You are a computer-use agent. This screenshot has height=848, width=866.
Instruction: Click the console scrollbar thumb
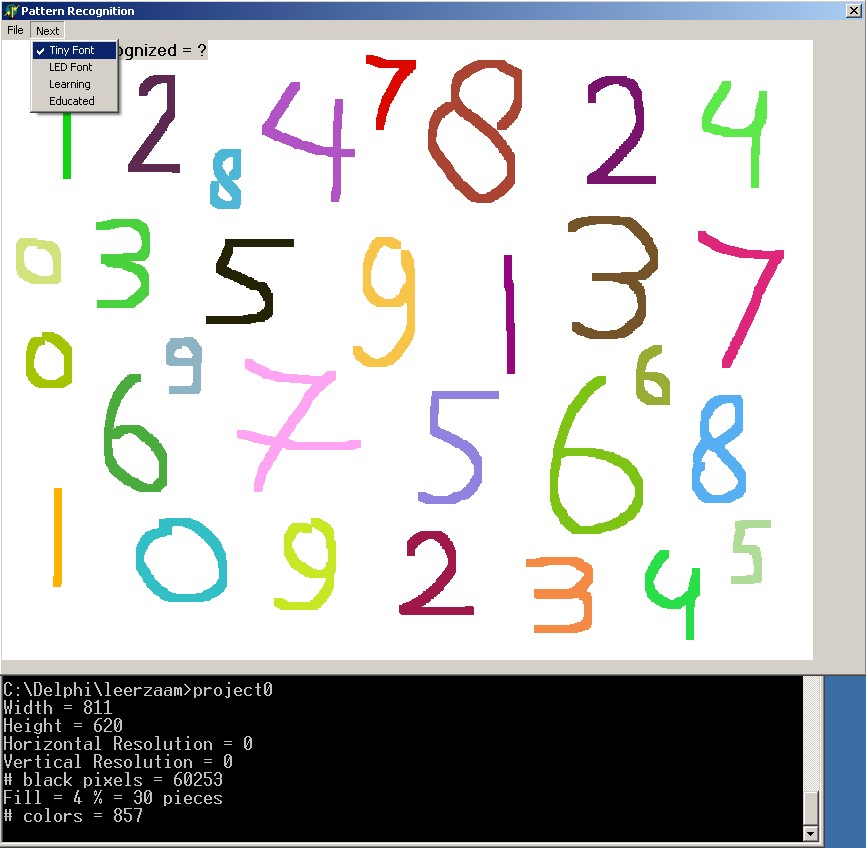810,806
